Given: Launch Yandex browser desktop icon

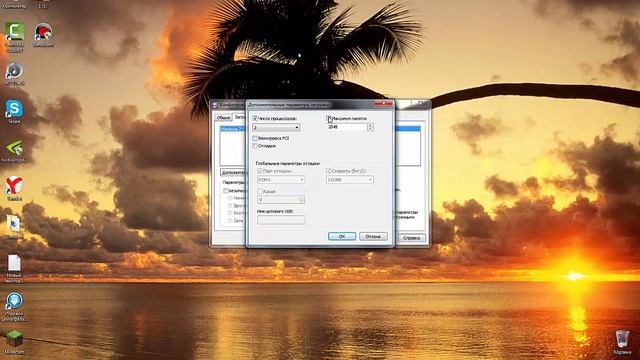Looking at the screenshot, I should click(14, 188).
